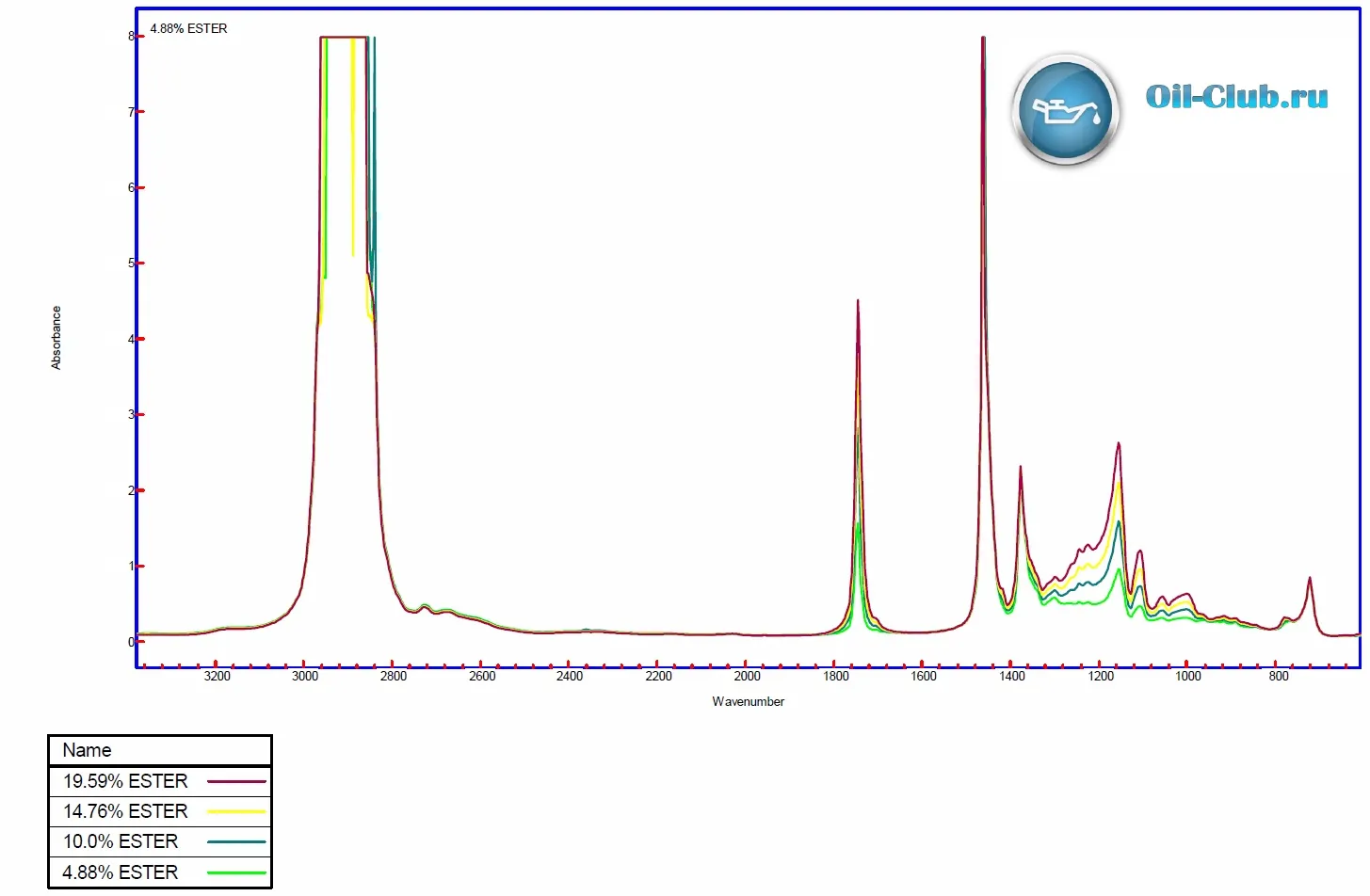Click the 800 wavenumber tick label
1370x896 pixels.
coord(1279,676)
